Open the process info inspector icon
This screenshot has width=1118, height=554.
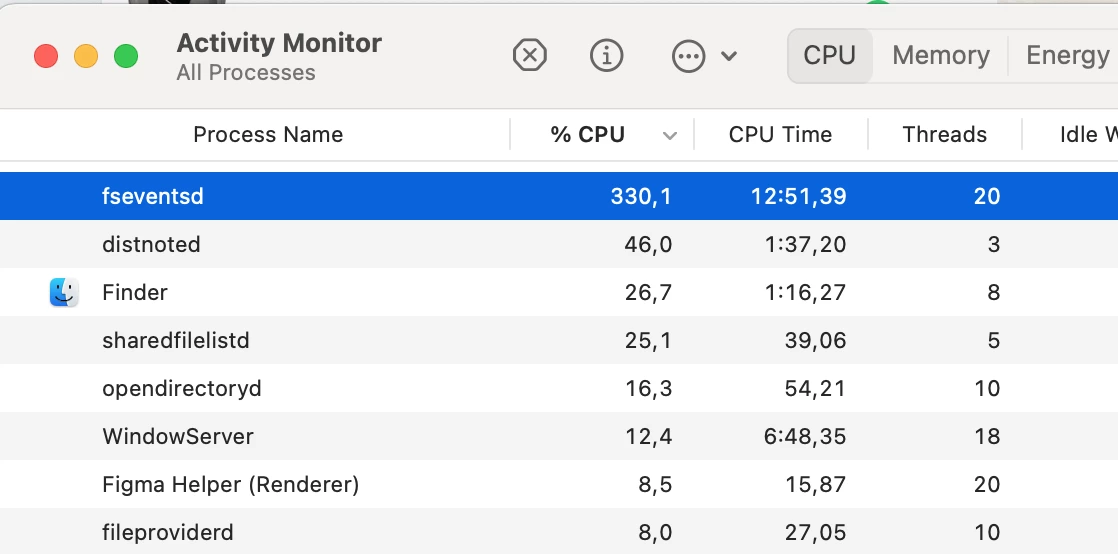click(x=607, y=56)
